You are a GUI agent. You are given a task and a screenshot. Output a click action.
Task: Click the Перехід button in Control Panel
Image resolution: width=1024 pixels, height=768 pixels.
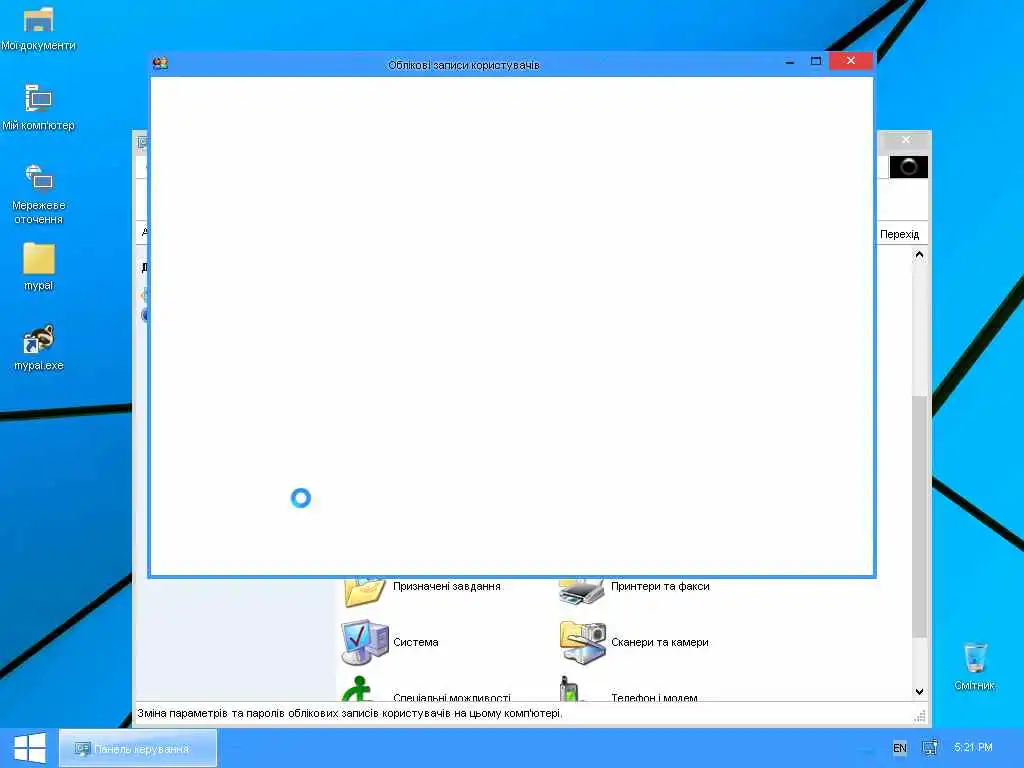click(x=899, y=234)
